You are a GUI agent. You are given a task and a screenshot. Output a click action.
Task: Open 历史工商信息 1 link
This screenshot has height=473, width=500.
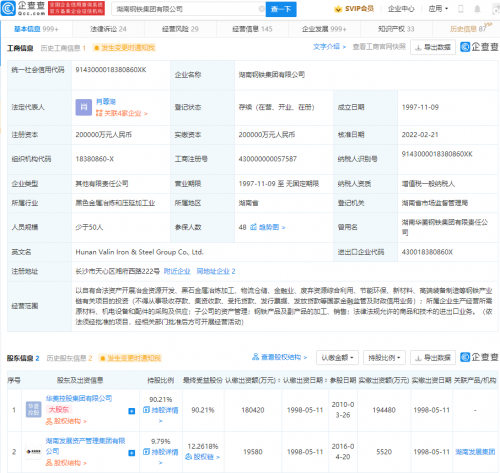click(x=63, y=48)
